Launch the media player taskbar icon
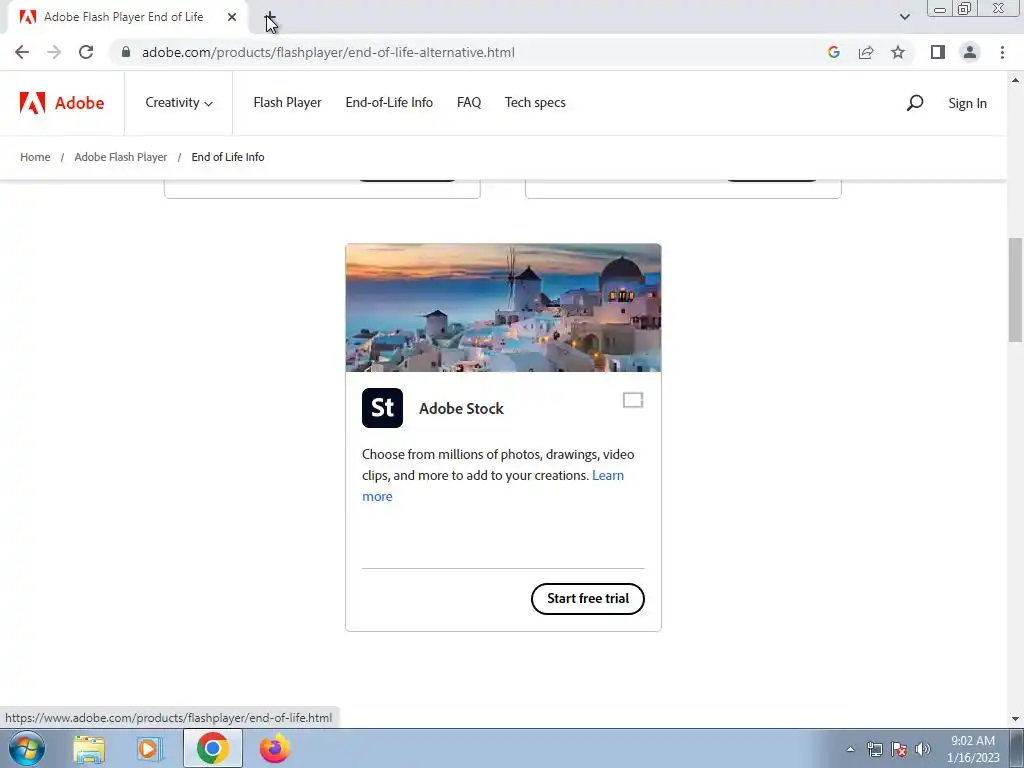This screenshot has height=768, width=1024. (149, 748)
